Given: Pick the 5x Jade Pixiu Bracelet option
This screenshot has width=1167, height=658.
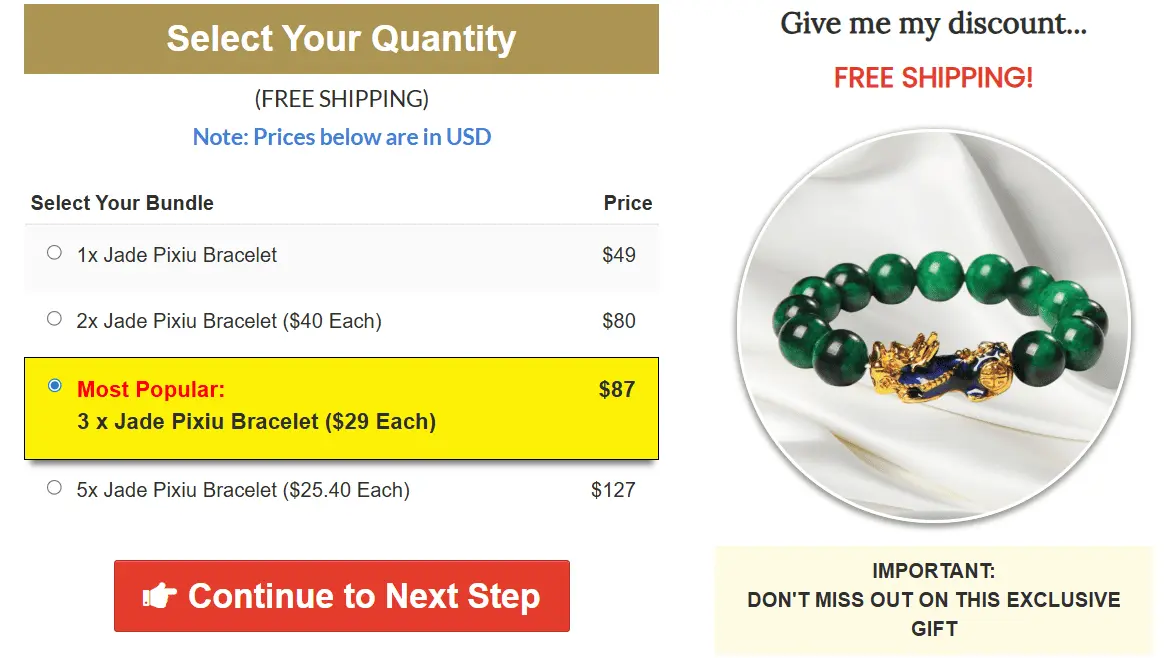Looking at the screenshot, I should [54, 487].
